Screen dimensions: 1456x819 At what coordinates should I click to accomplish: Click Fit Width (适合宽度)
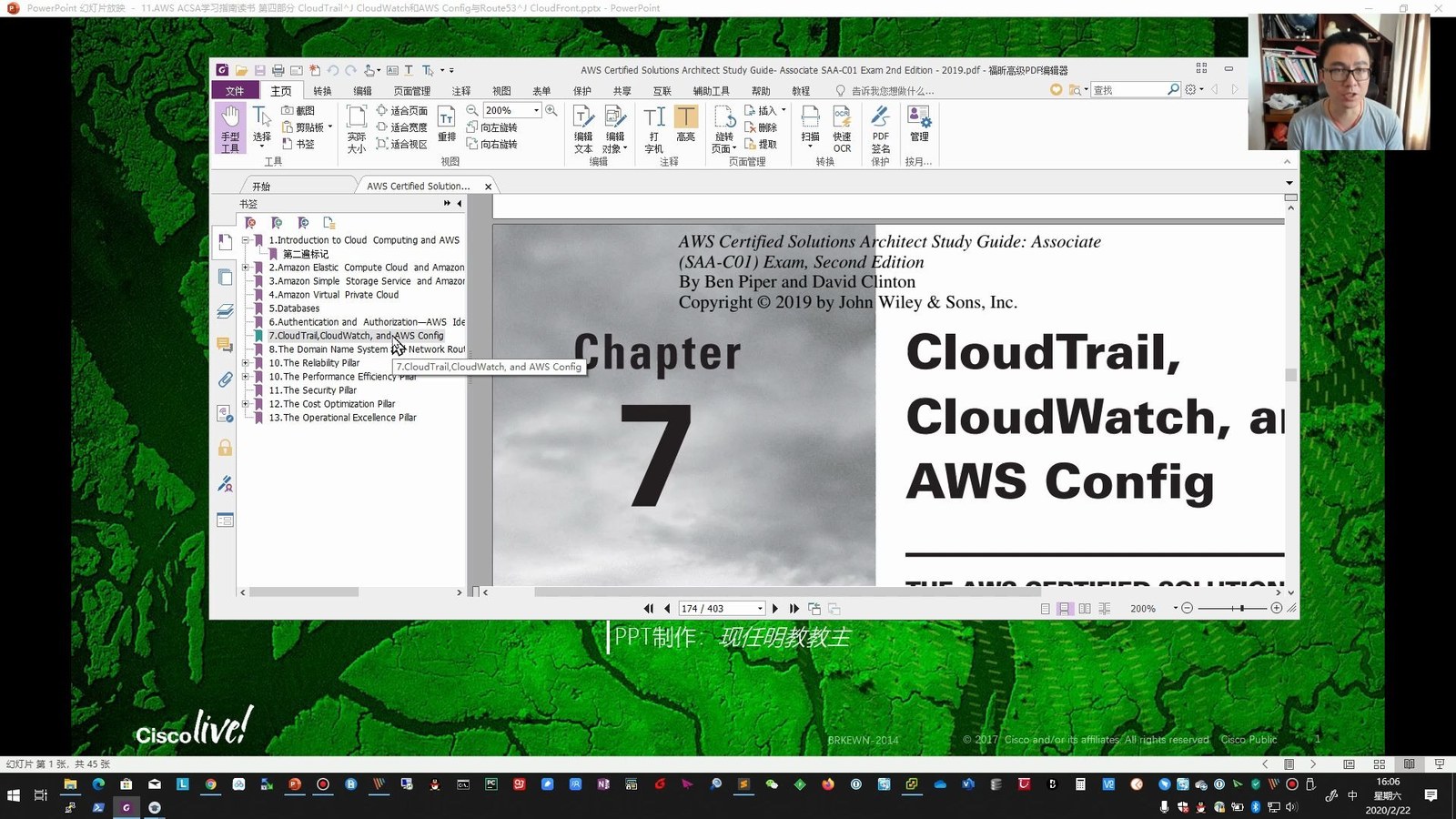[401, 127]
